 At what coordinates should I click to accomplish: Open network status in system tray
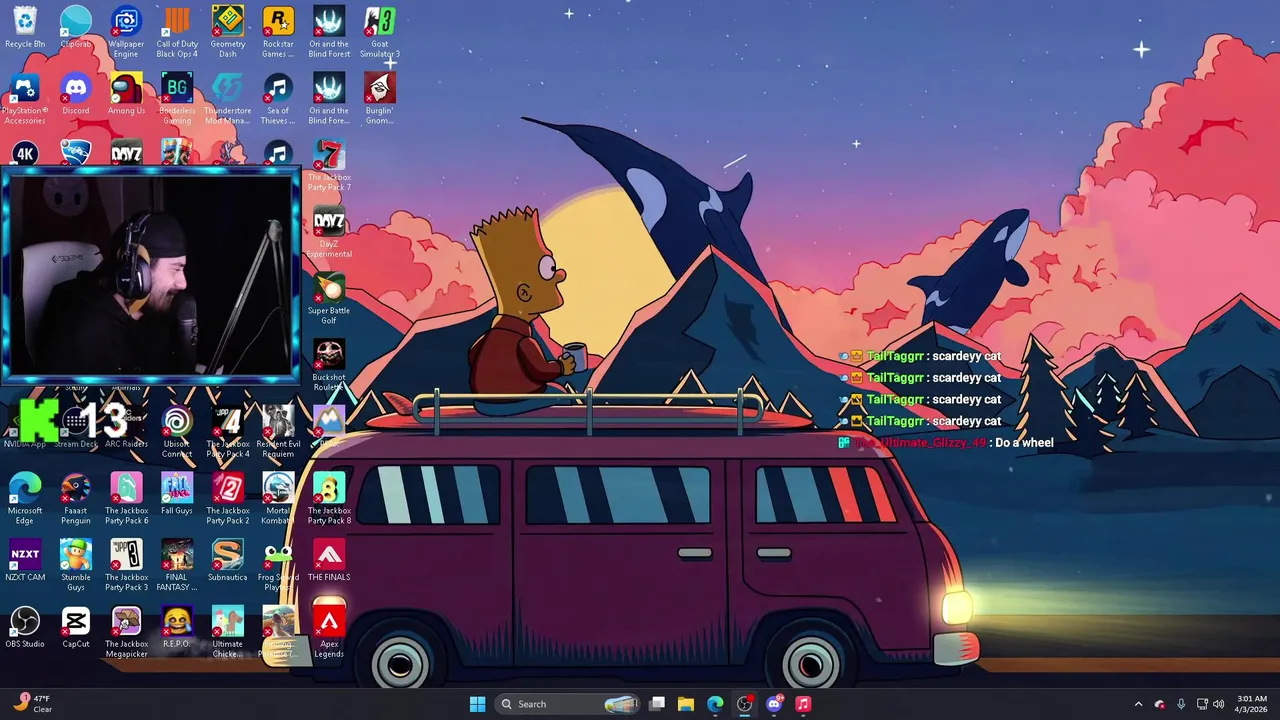[1202, 704]
